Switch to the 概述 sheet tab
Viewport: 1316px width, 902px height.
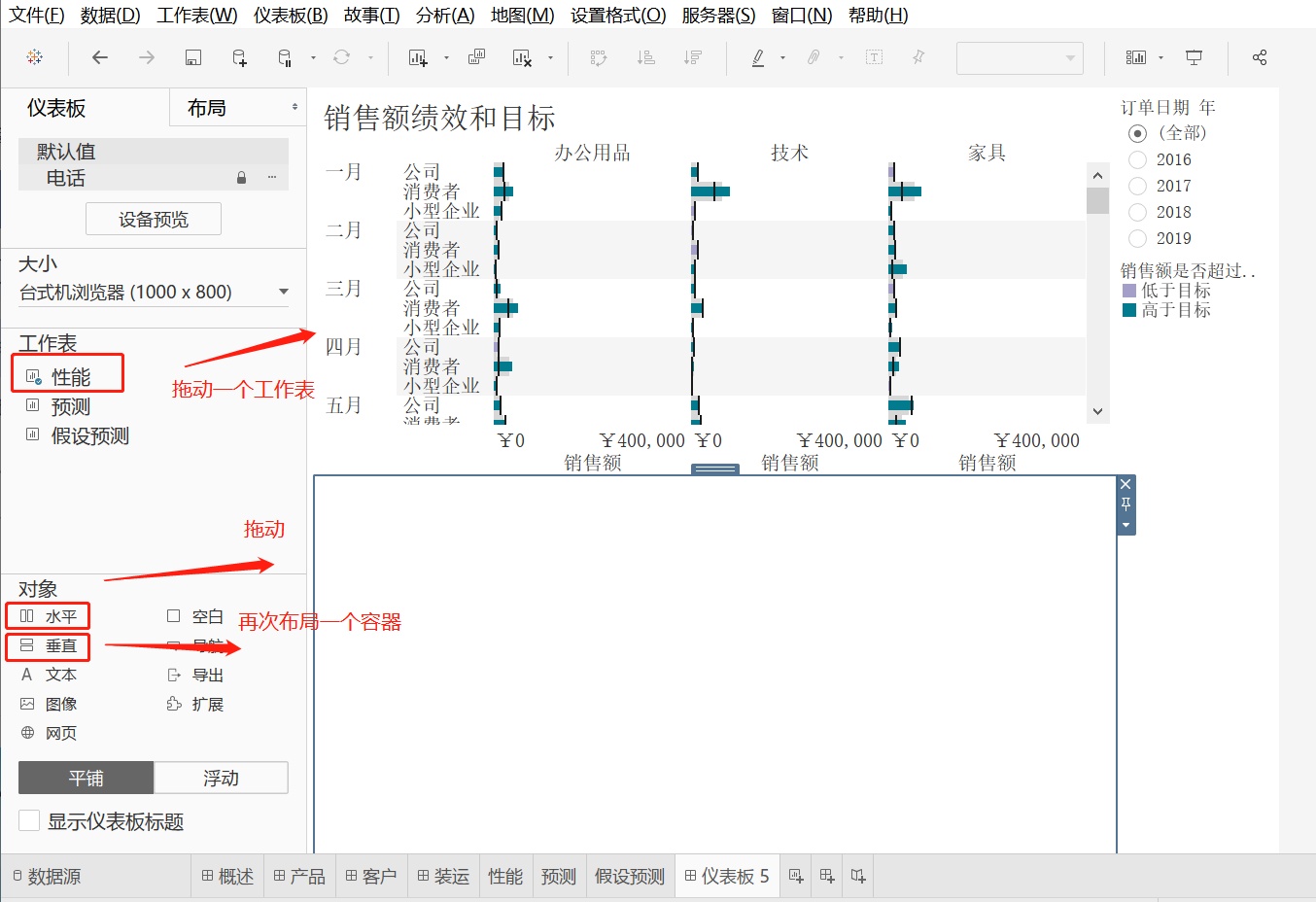tap(227, 876)
